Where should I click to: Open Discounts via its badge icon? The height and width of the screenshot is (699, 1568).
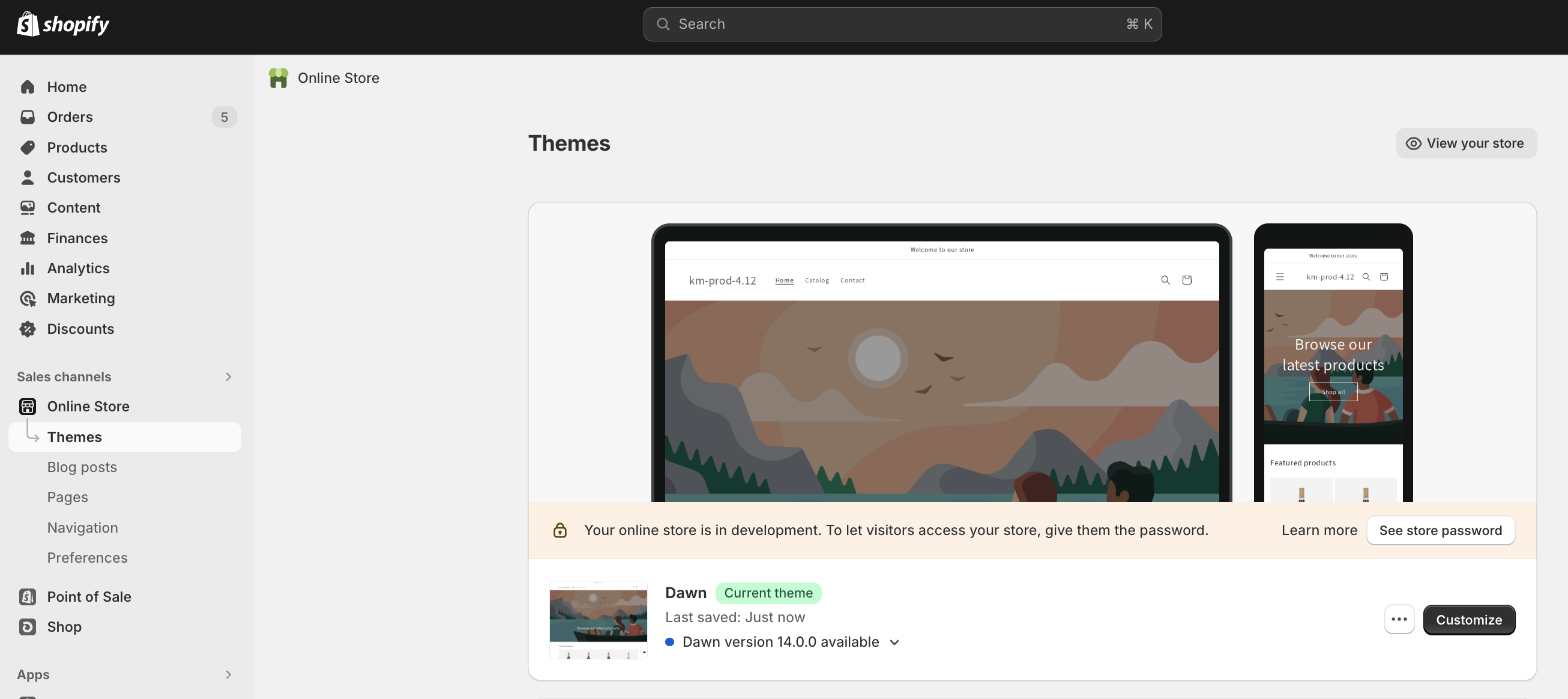pyautogui.click(x=28, y=329)
